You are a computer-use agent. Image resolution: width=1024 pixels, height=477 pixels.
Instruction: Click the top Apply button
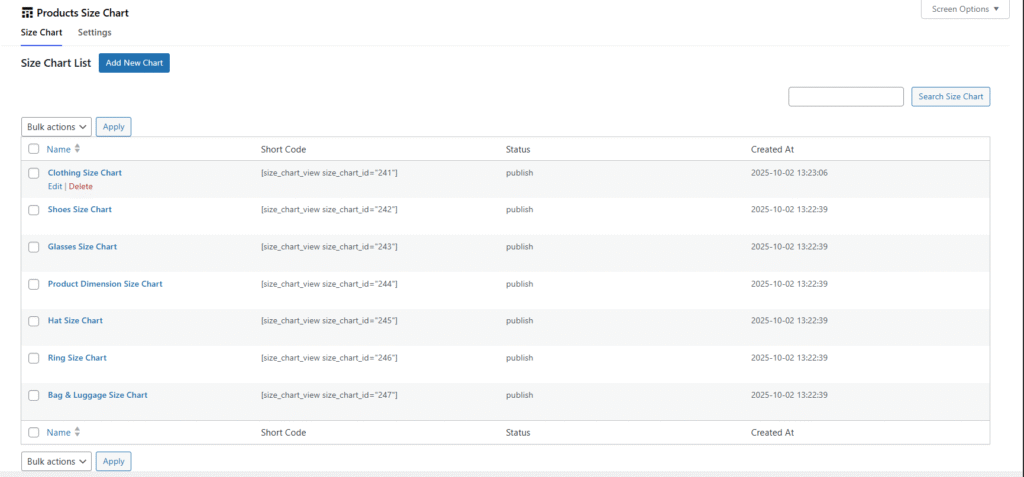coord(113,127)
